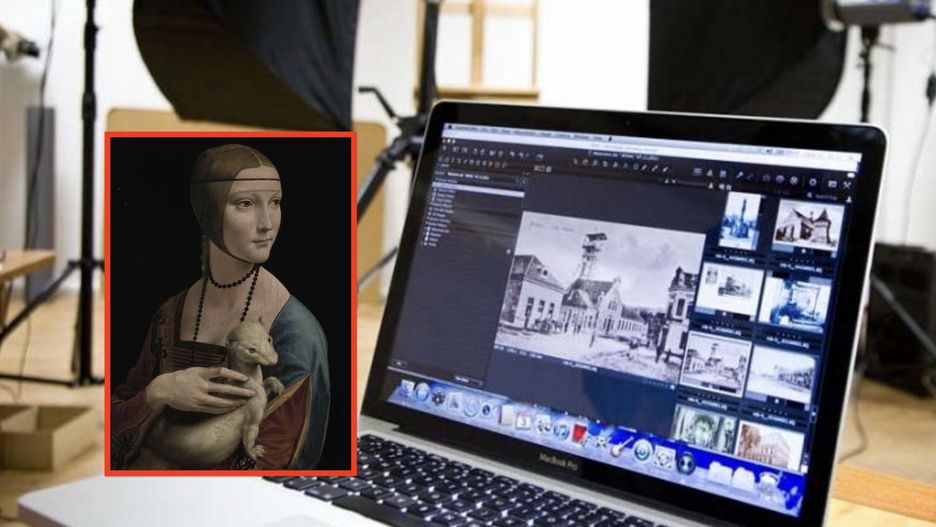This screenshot has height=527, width=936.
Task: Click the circled-X icon in the right toolbar
Action: 794,180
